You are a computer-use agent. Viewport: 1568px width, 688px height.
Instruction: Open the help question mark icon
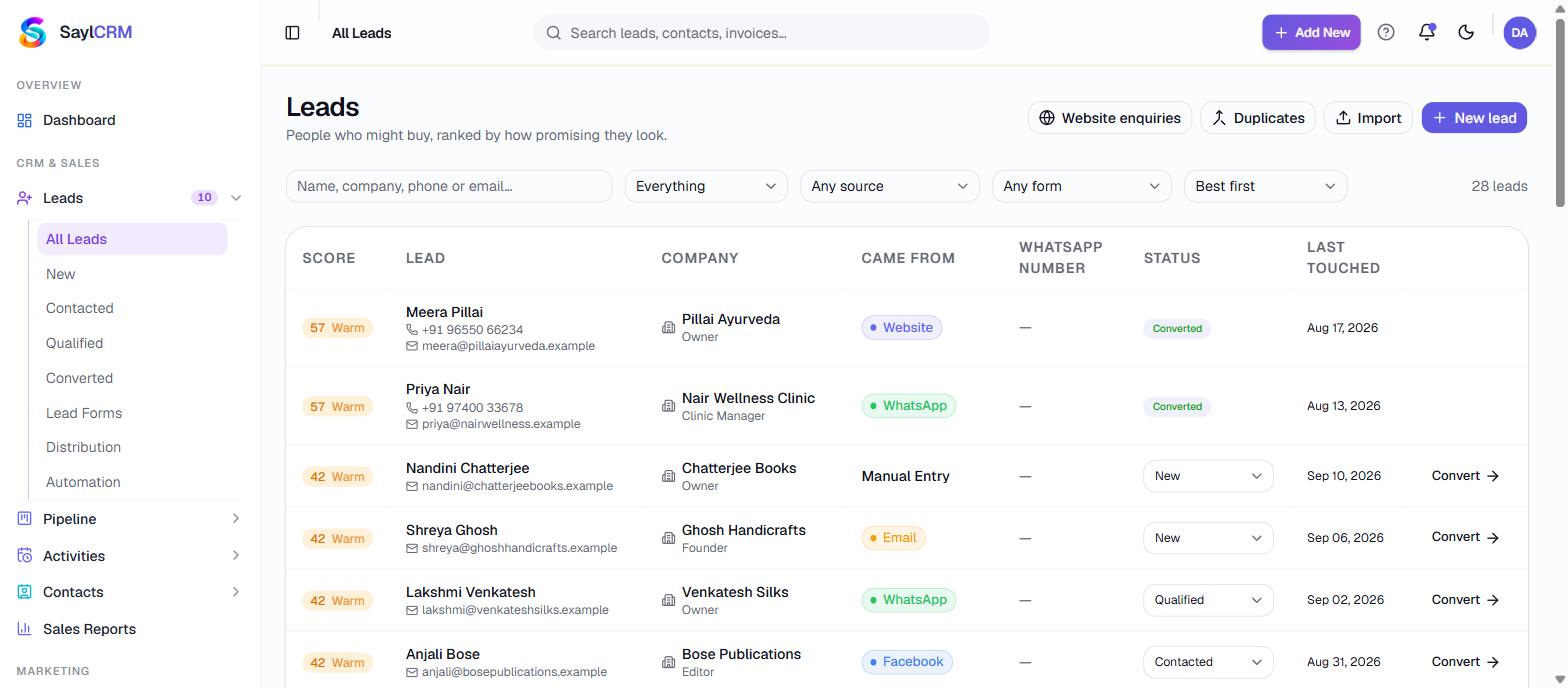(x=1386, y=32)
